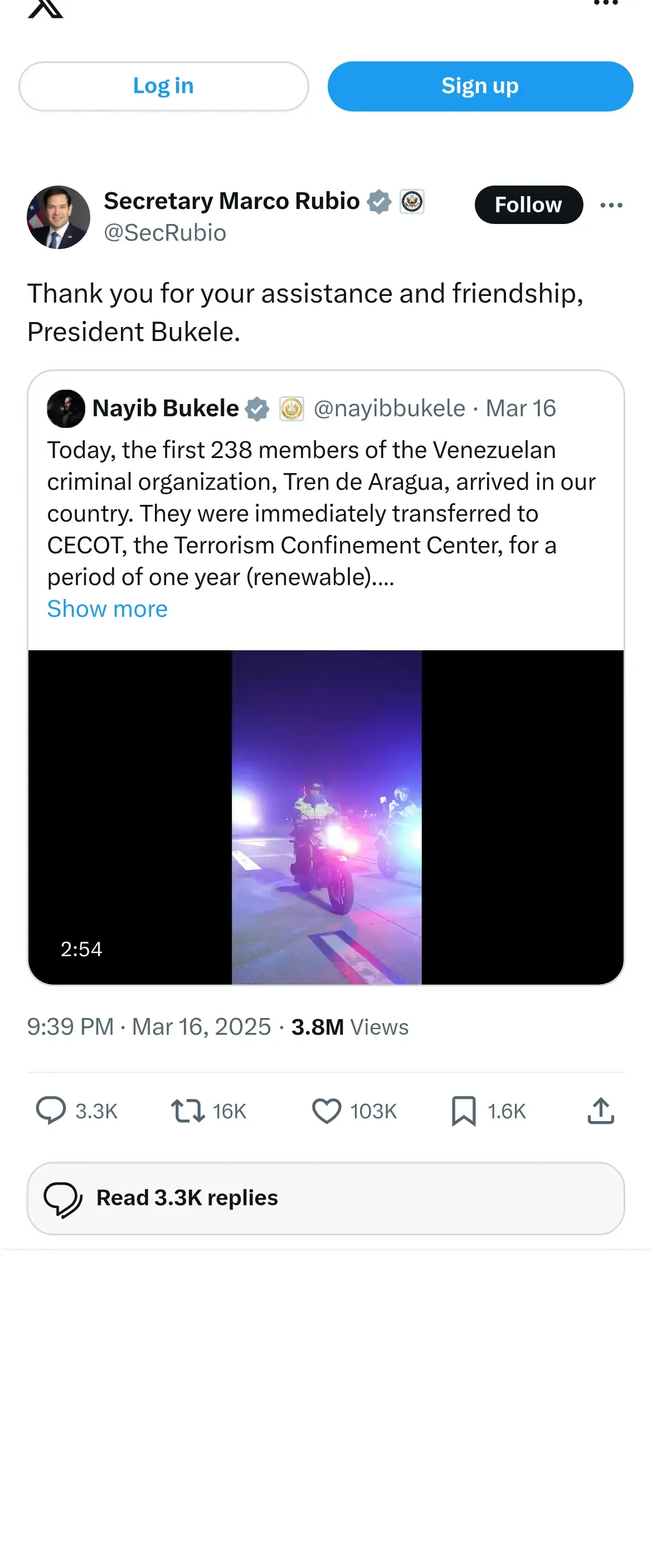Click the X logo at top left

(45, 7)
